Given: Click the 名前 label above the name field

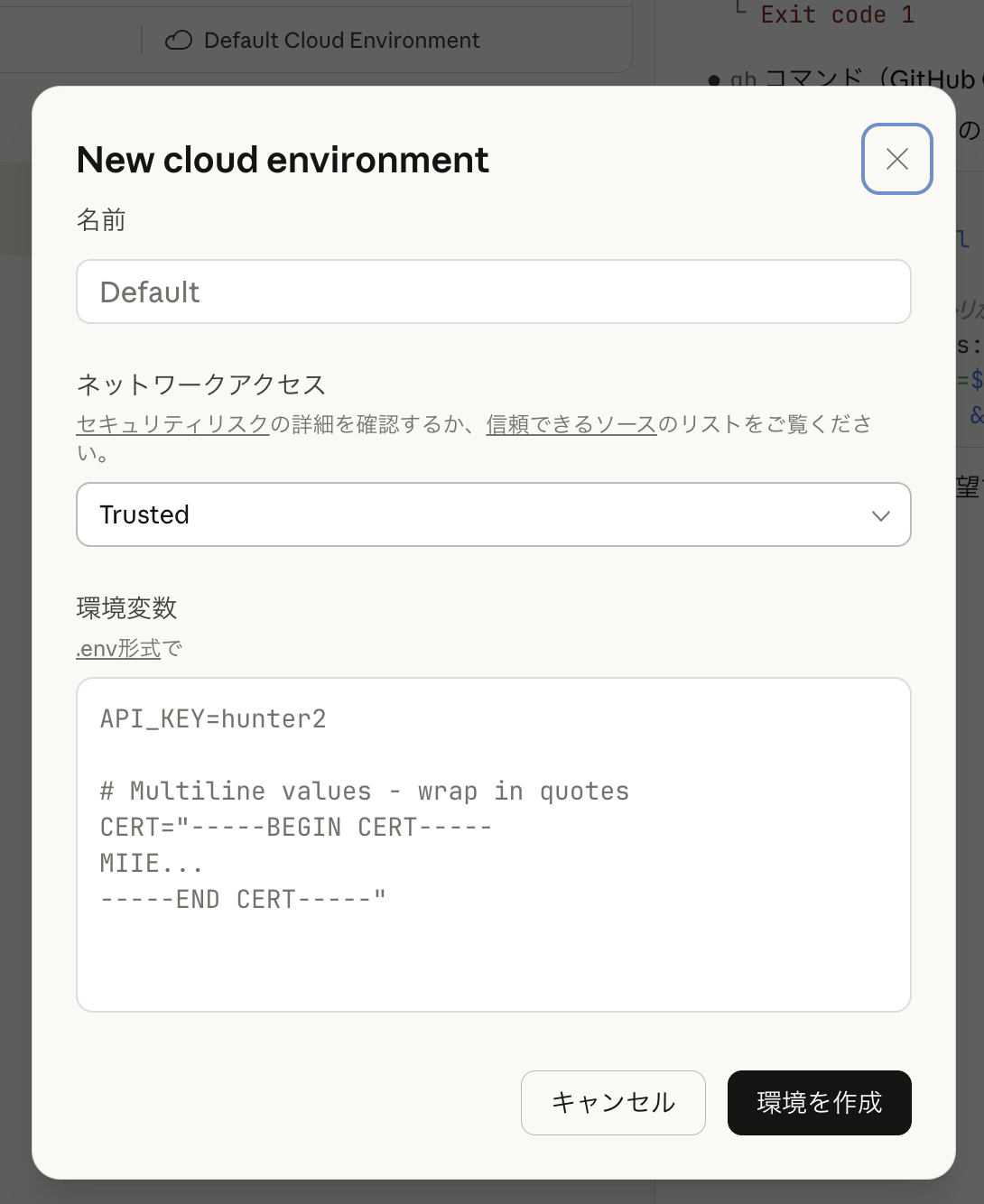Looking at the screenshot, I should pos(101,219).
